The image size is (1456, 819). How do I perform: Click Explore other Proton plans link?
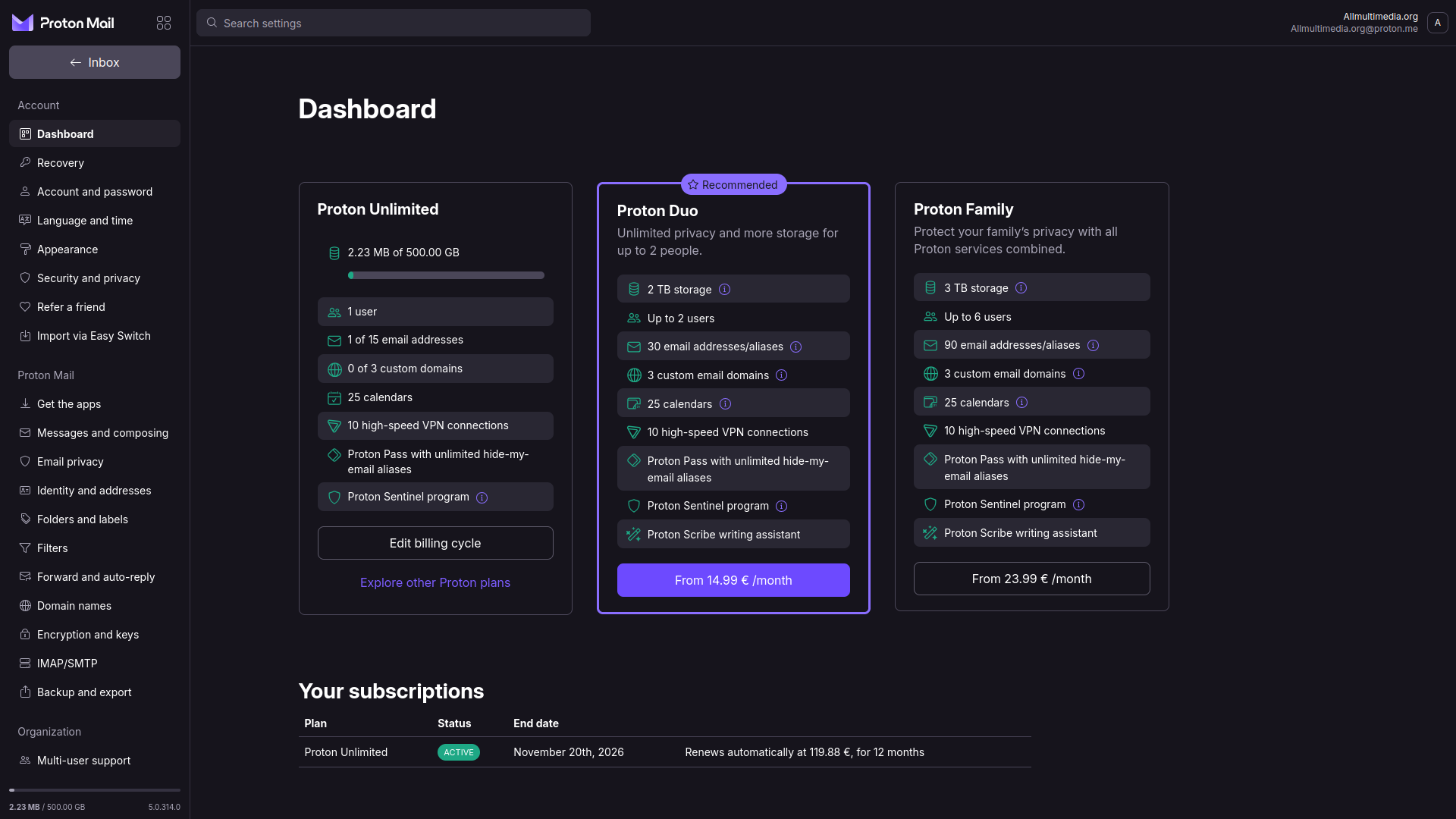pyautogui.click(x=435, y=582)
